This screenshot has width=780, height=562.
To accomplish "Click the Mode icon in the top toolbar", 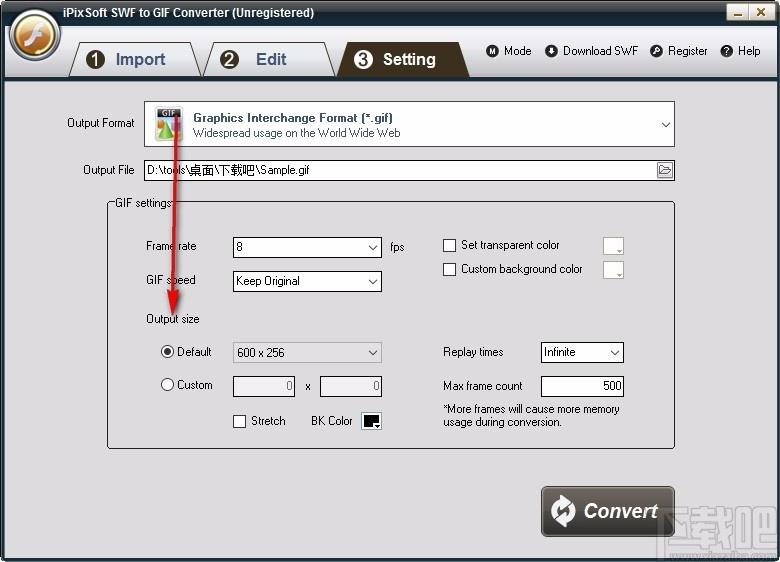I will click(x=492, y=51).
